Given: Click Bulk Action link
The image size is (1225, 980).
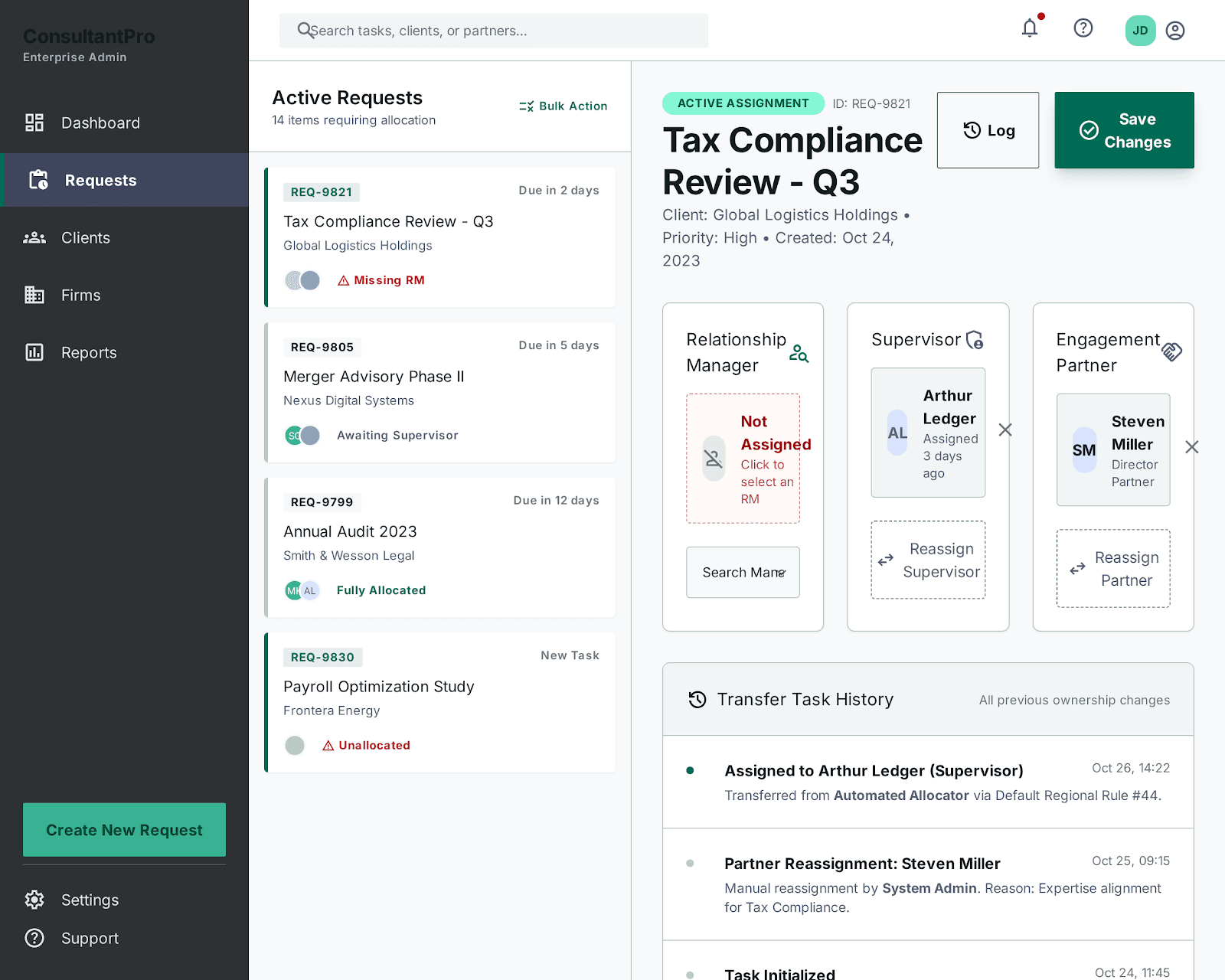Looking at the screenshot, I should pos(563,106).
